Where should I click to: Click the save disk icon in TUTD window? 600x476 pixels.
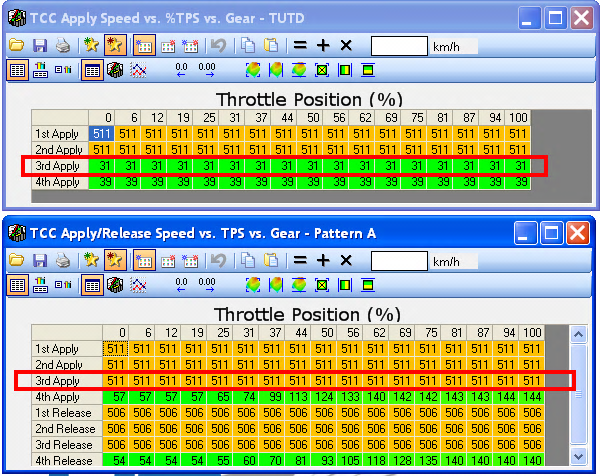(40, 46)
